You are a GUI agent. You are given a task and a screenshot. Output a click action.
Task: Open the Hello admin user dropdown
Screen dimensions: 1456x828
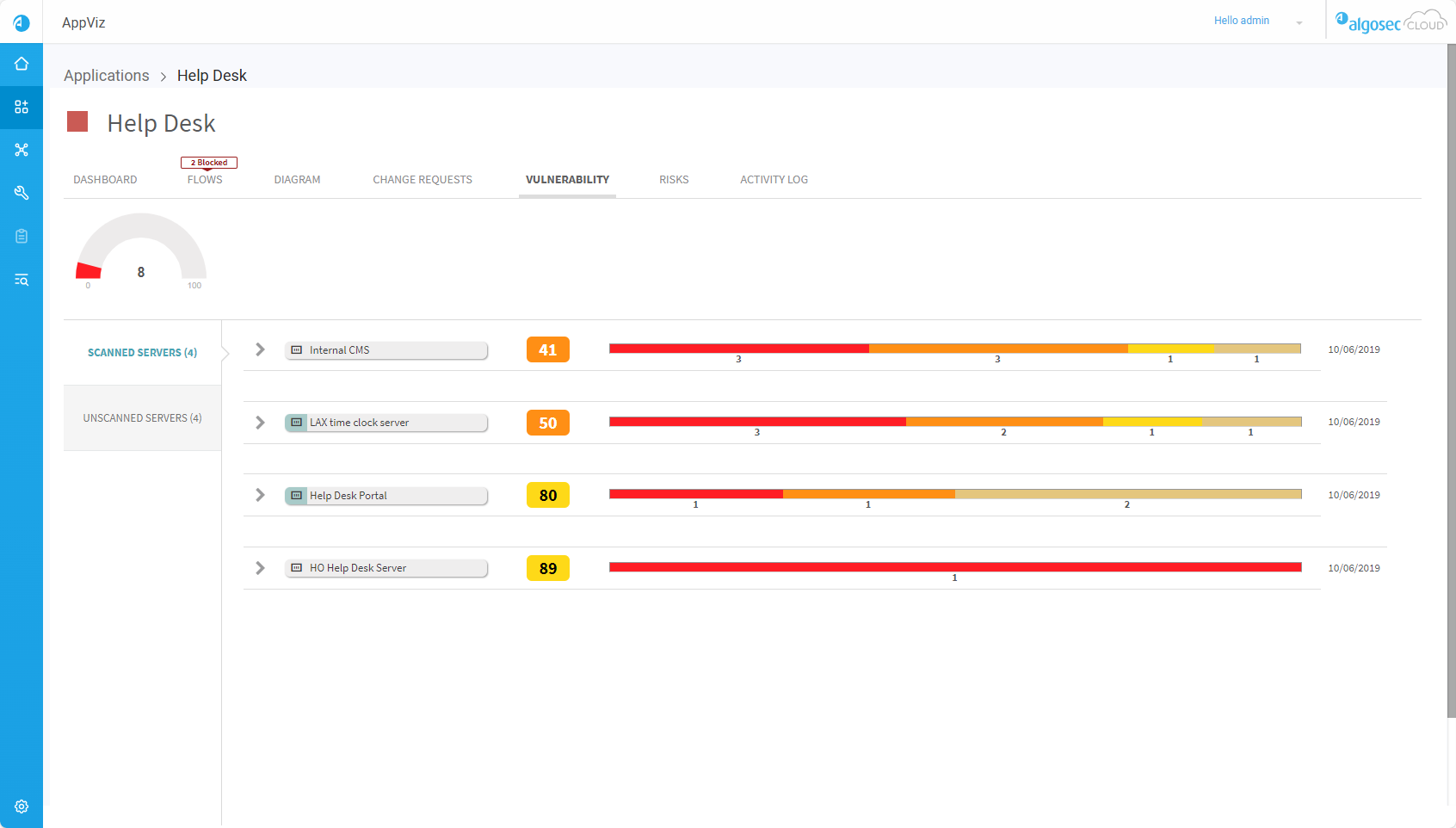point(1257,22)
